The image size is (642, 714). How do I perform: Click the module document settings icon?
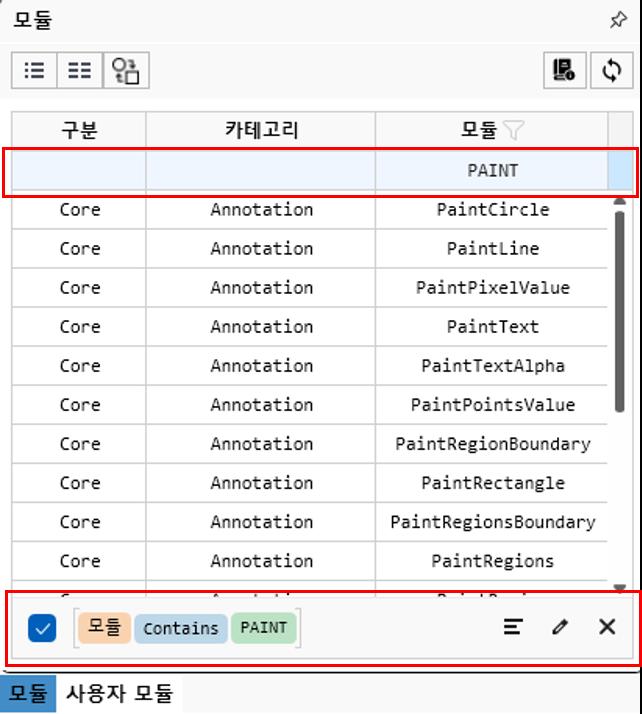pyautogui.click(x=564, y=70)
